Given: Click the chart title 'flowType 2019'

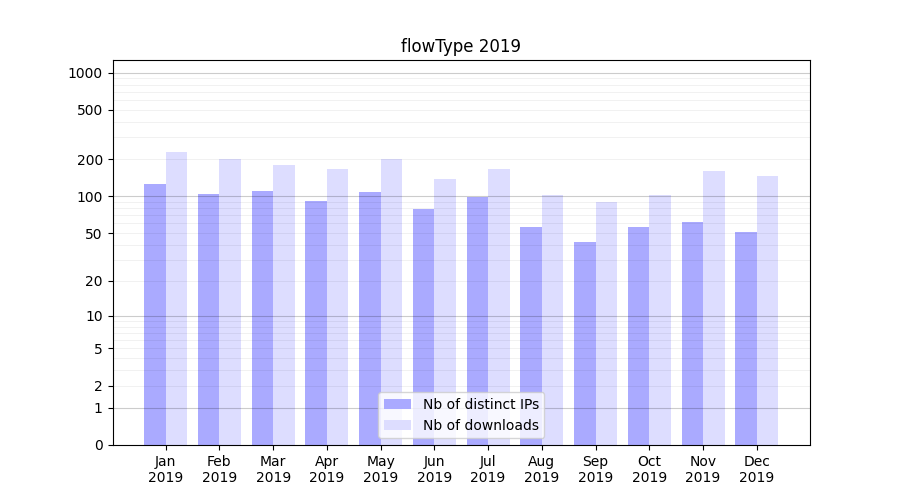Looking at the screenshot, I should (x=461, y=46).
